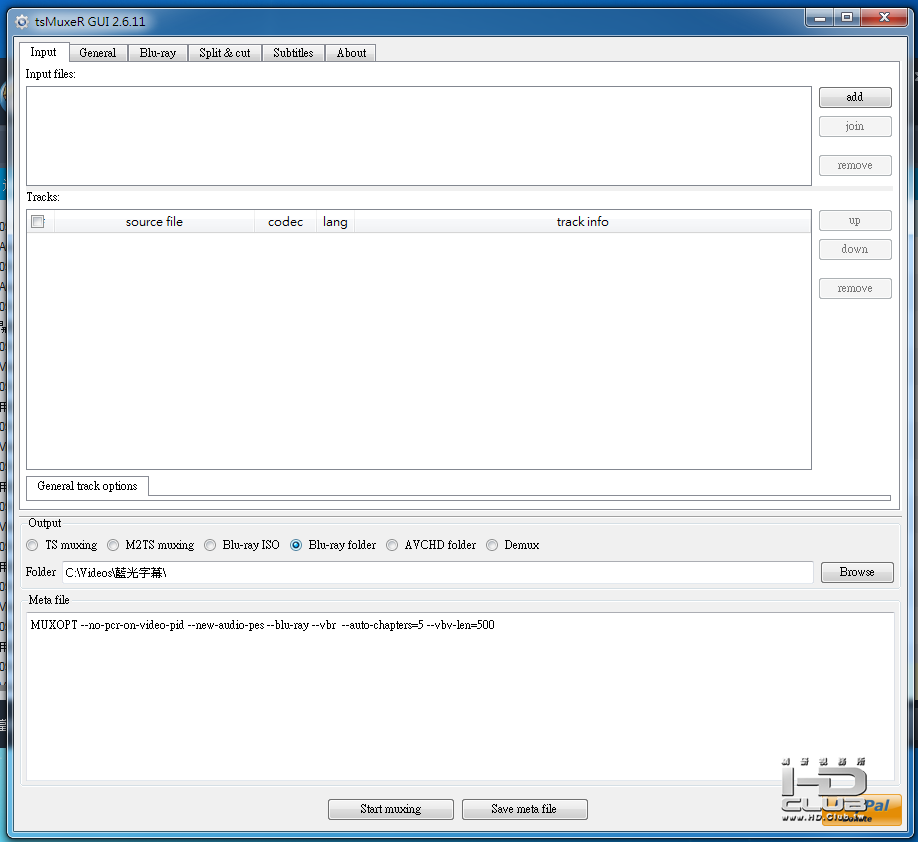Click the tsMuxeR gear icon in title bar
Viewport: 918px width, 842px height.
pos(22,22)
